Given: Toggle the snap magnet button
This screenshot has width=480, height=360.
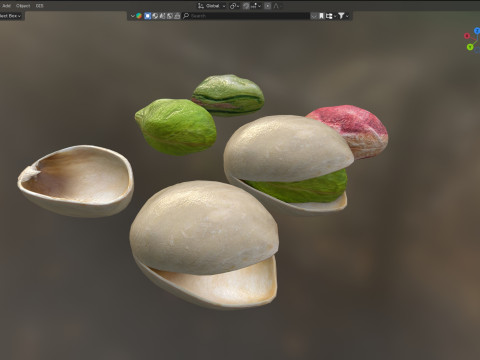Looking at the screenshot, I should [246, 6].
